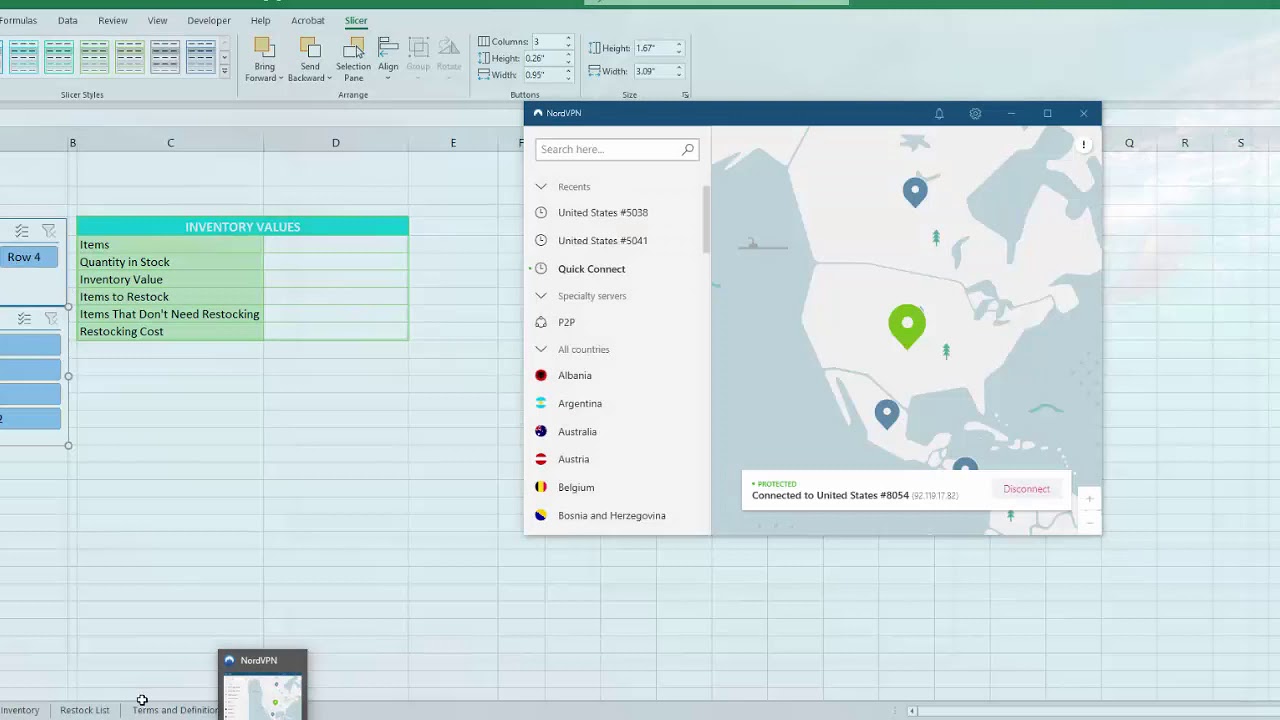
Task: Click the button Width input field
Action: 542,75
